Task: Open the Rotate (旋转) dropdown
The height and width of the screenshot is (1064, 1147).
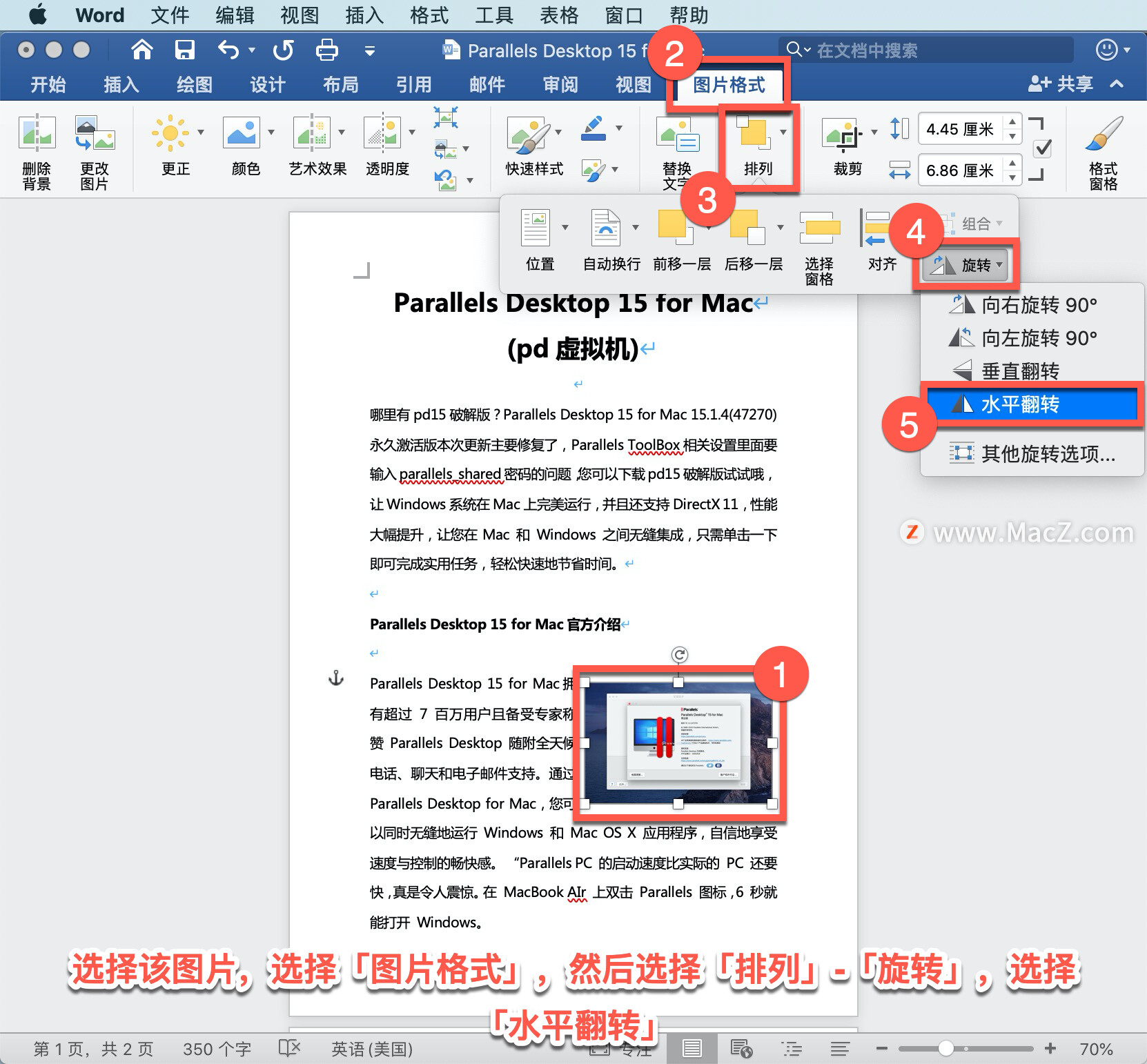Action: point(966,265)
